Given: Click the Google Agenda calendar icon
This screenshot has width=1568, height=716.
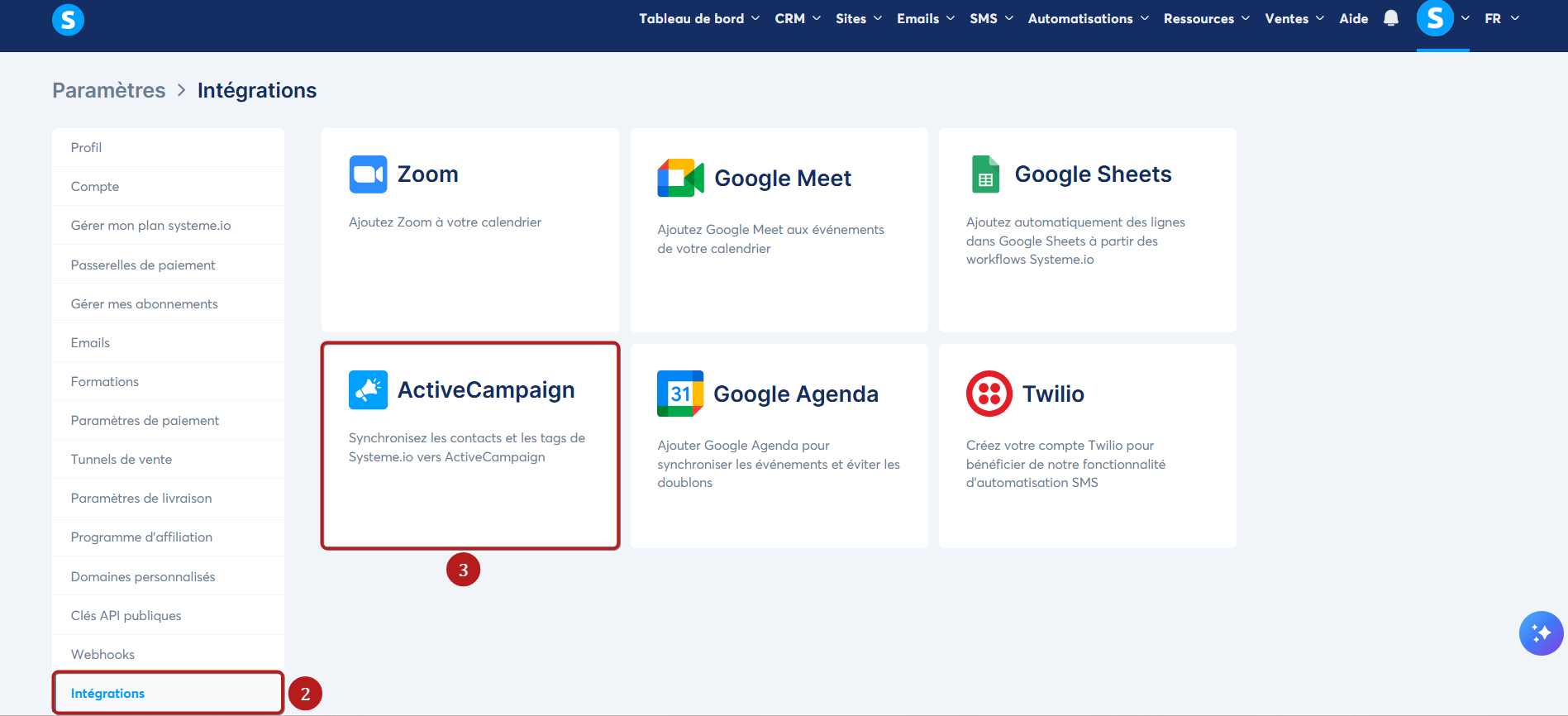Looking at the screenshot, I should click(680, 394).
